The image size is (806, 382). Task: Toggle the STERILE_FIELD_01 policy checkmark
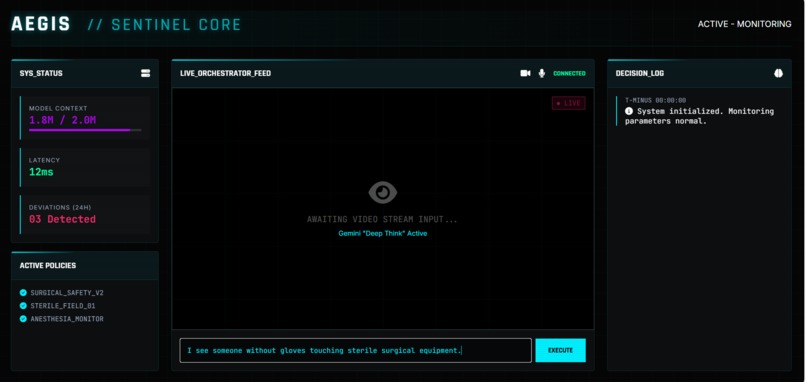23,306
